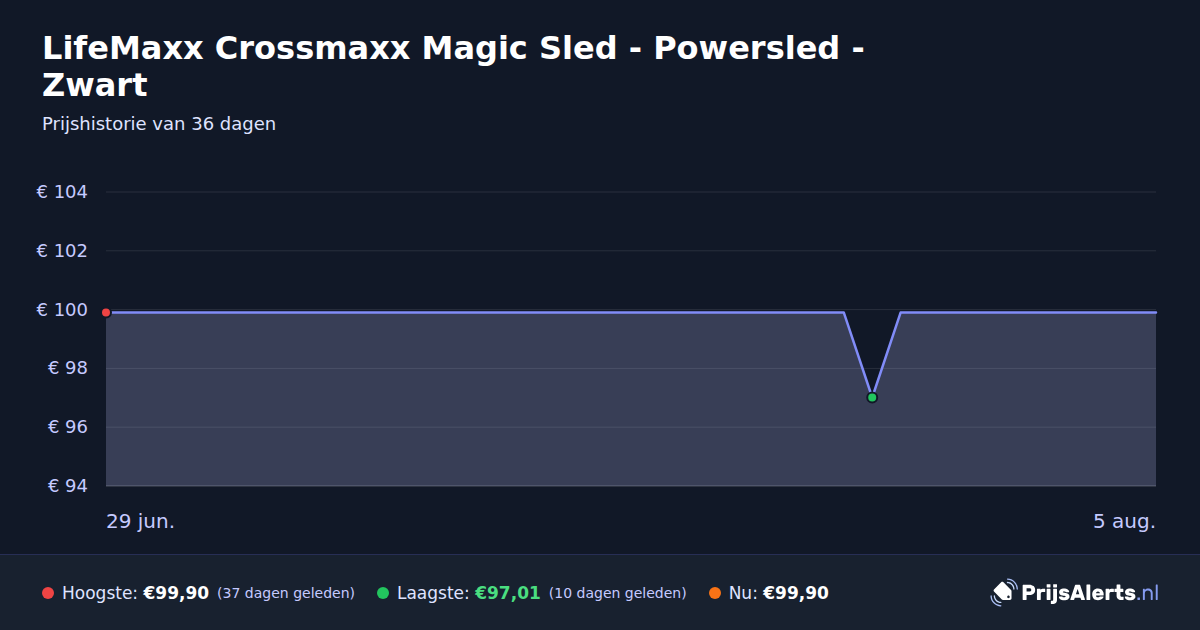The image size is (1200, 630).
Task: Click the 10 dagen geleden note
Action: 617,593
